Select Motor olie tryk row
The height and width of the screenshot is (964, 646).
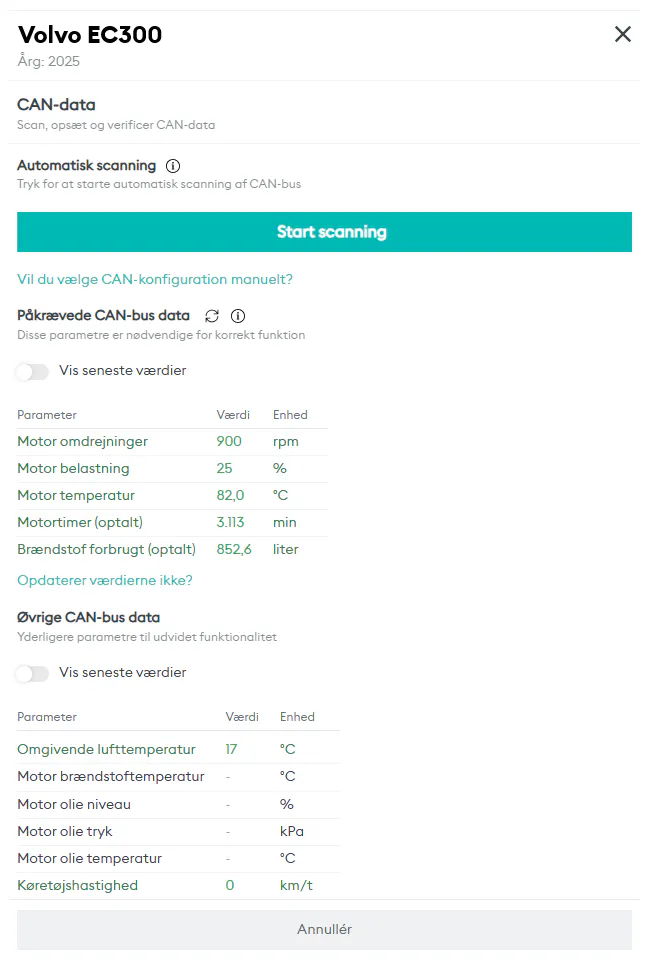(x=178, y=831)
